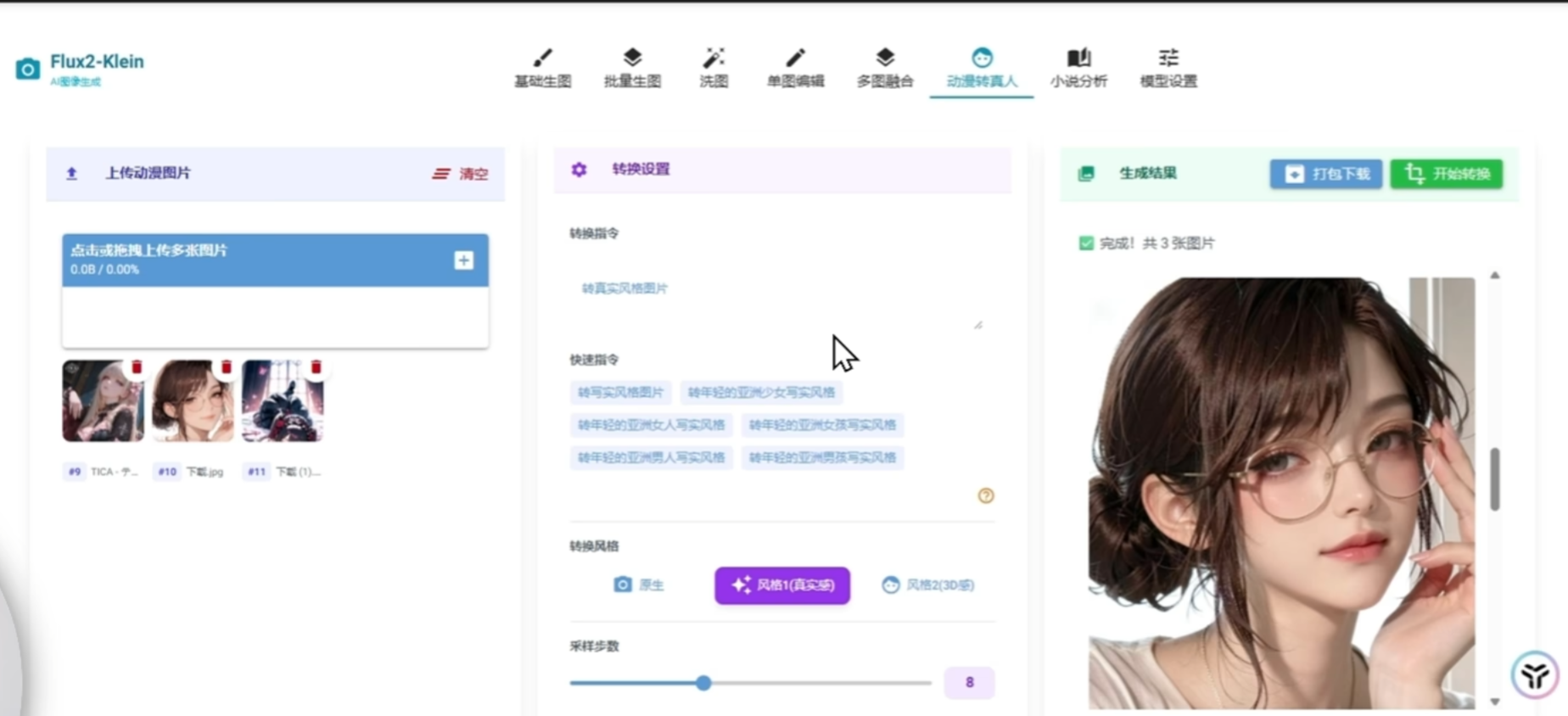Click the Flux2-Klein camera logo icon
The height and width of the screenshot is (716, 1568).
coord(27,69)
